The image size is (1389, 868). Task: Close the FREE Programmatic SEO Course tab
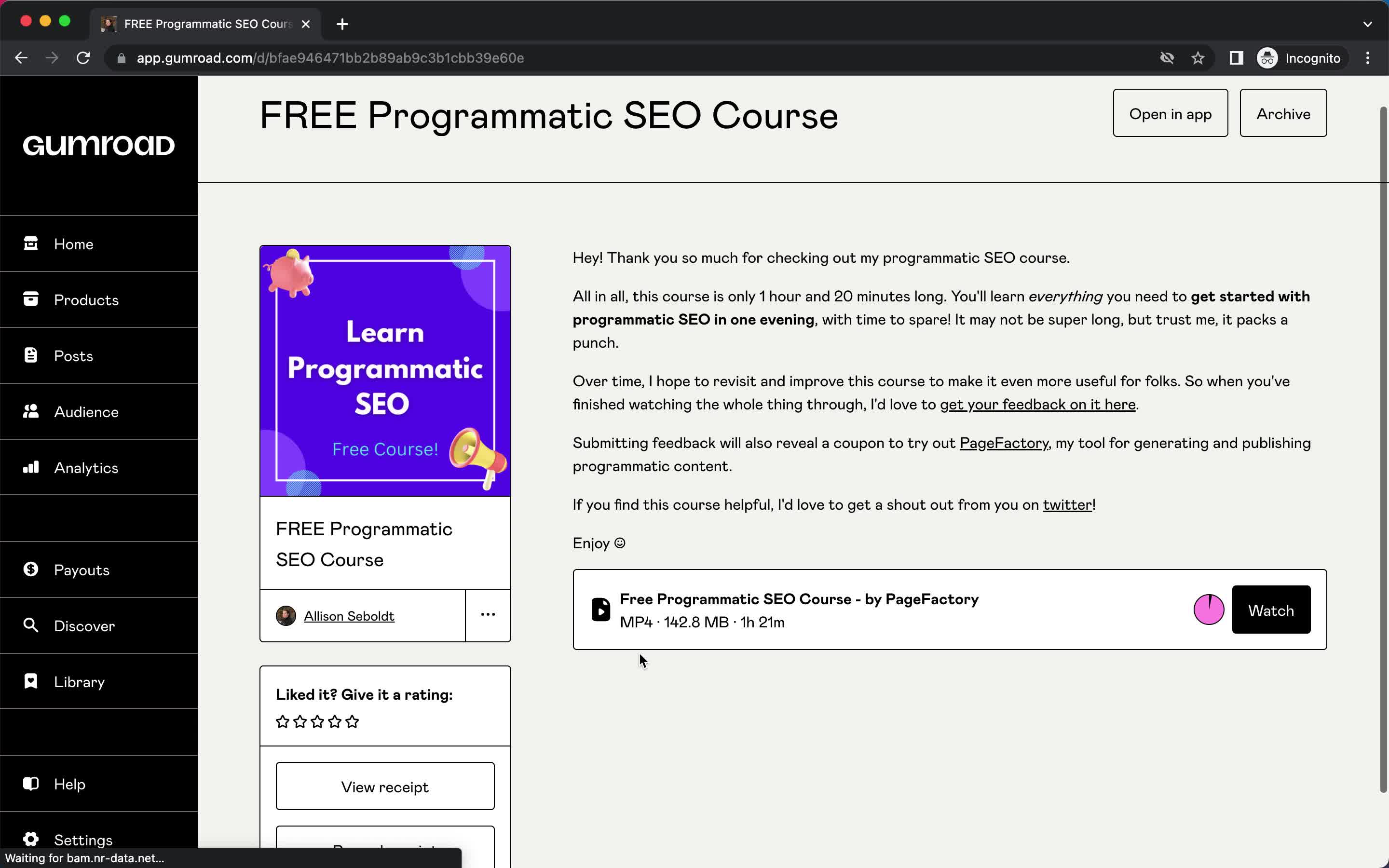(306, 24)
